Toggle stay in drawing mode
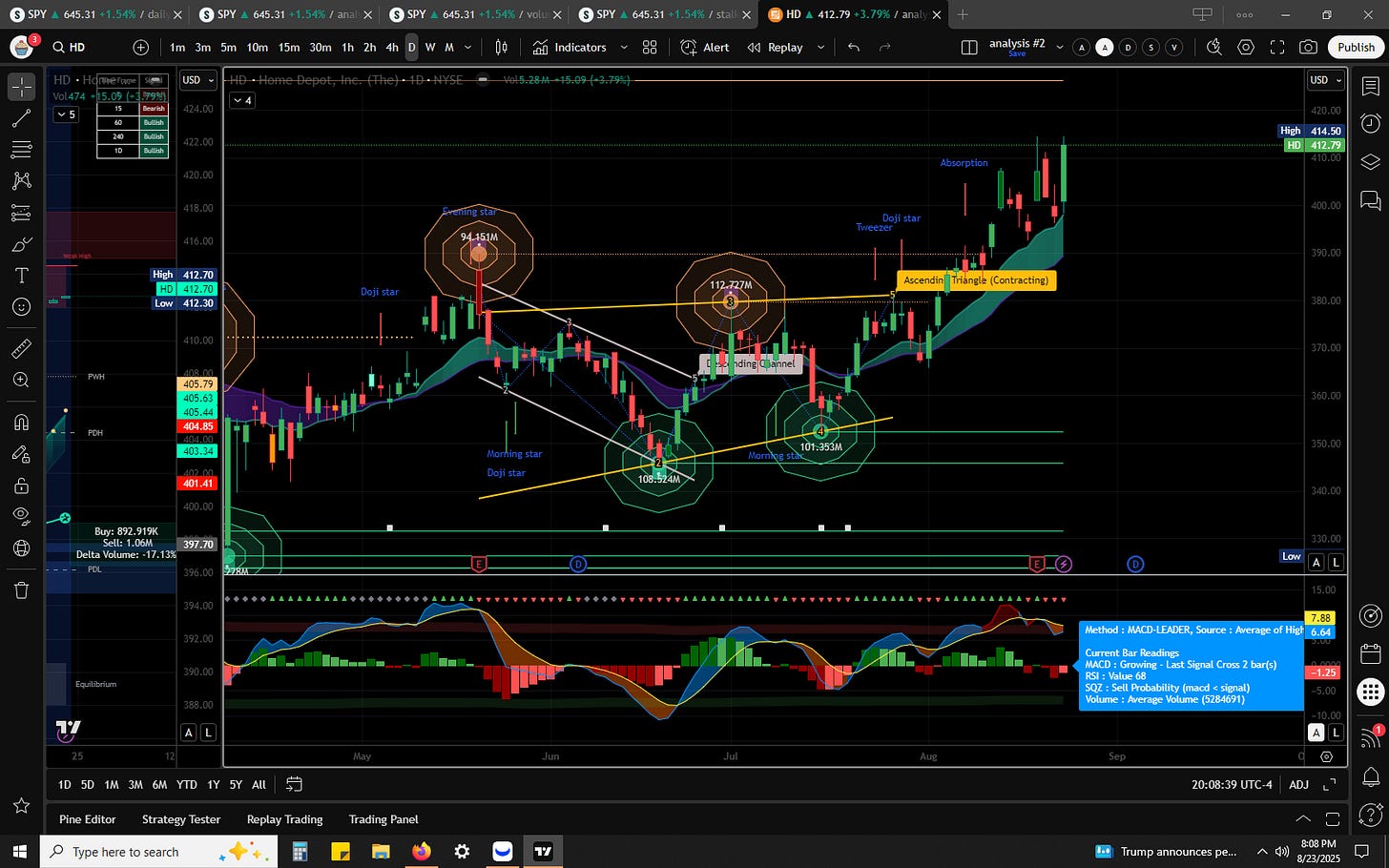The height and width of the screenshot is (868, 1389). [x=21, y=454]
